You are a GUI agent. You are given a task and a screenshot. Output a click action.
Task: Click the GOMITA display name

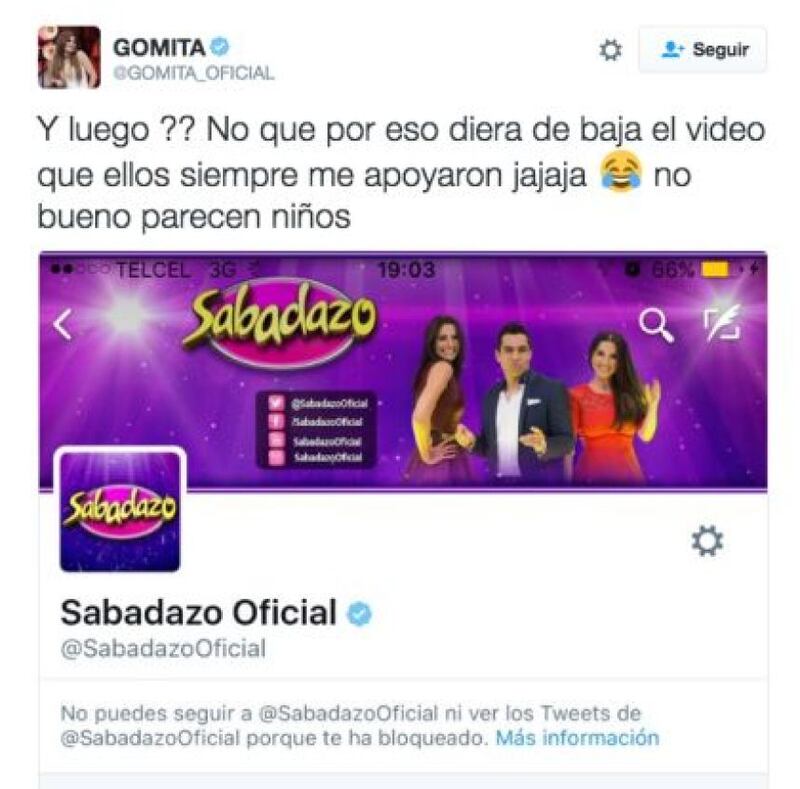click(x=159, y=47)
